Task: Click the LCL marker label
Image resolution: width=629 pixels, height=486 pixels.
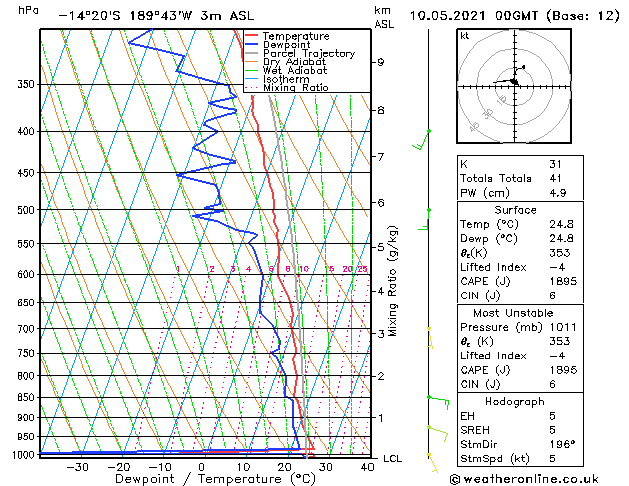Action: tap(393, 458)
